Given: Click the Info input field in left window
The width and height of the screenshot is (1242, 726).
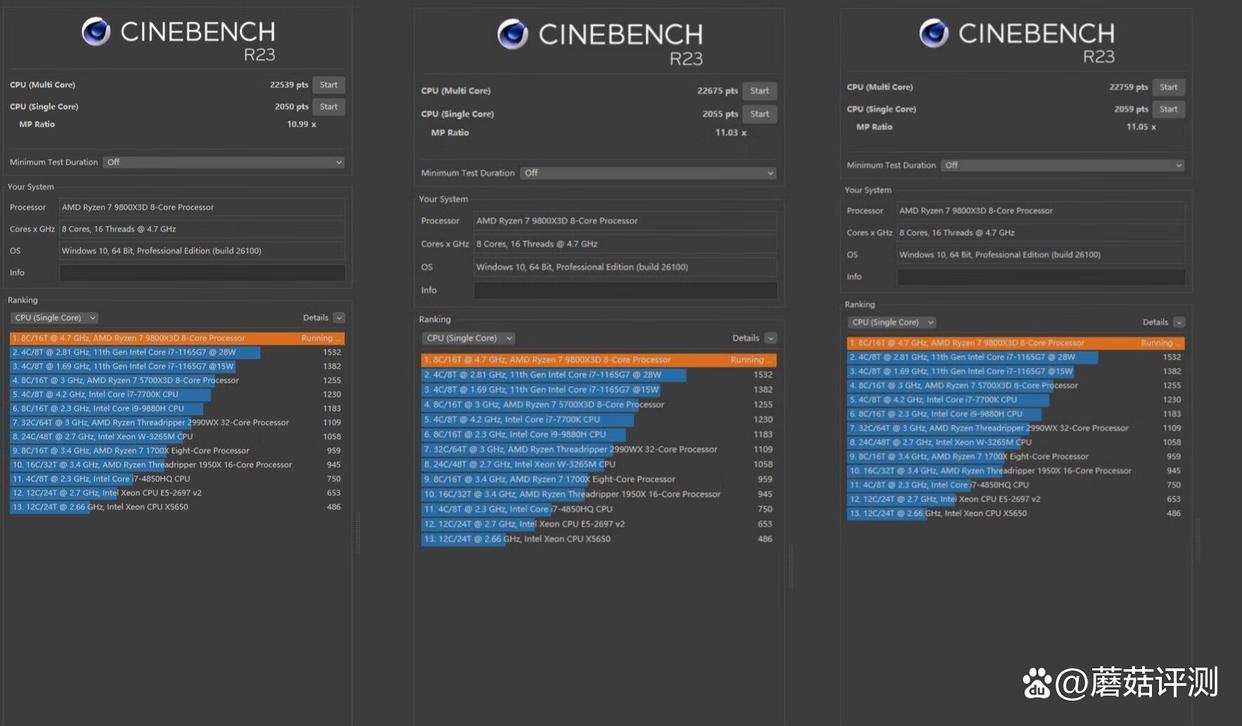Looking at the screenshot, I should tap(202, 272).
